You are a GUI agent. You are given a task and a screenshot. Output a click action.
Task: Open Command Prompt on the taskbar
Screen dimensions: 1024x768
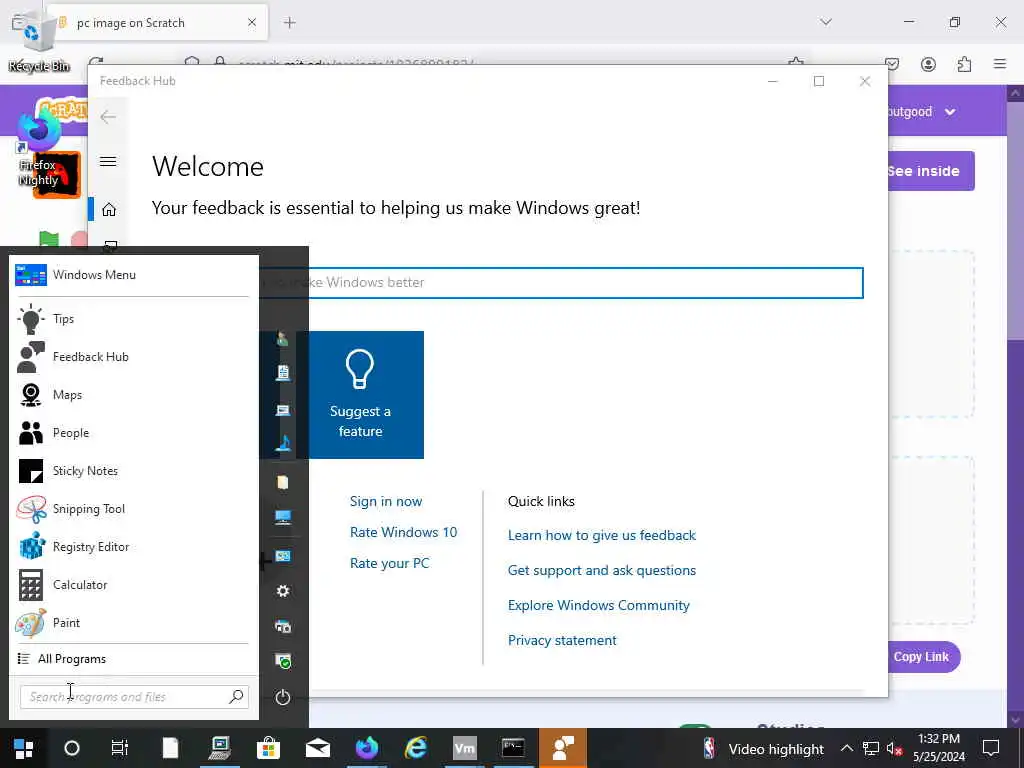[513, 748]
